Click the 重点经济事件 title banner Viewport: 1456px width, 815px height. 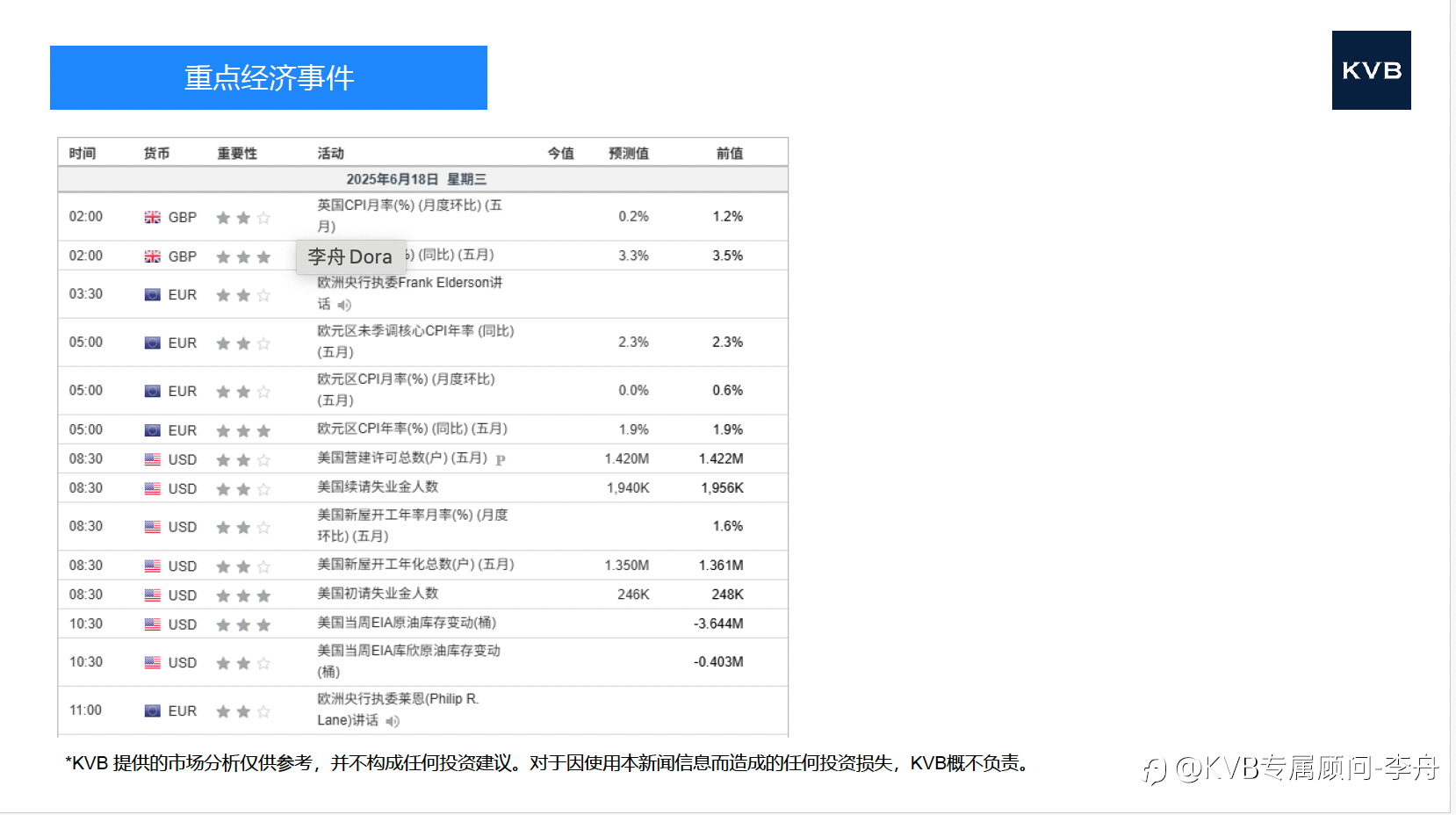269,77
